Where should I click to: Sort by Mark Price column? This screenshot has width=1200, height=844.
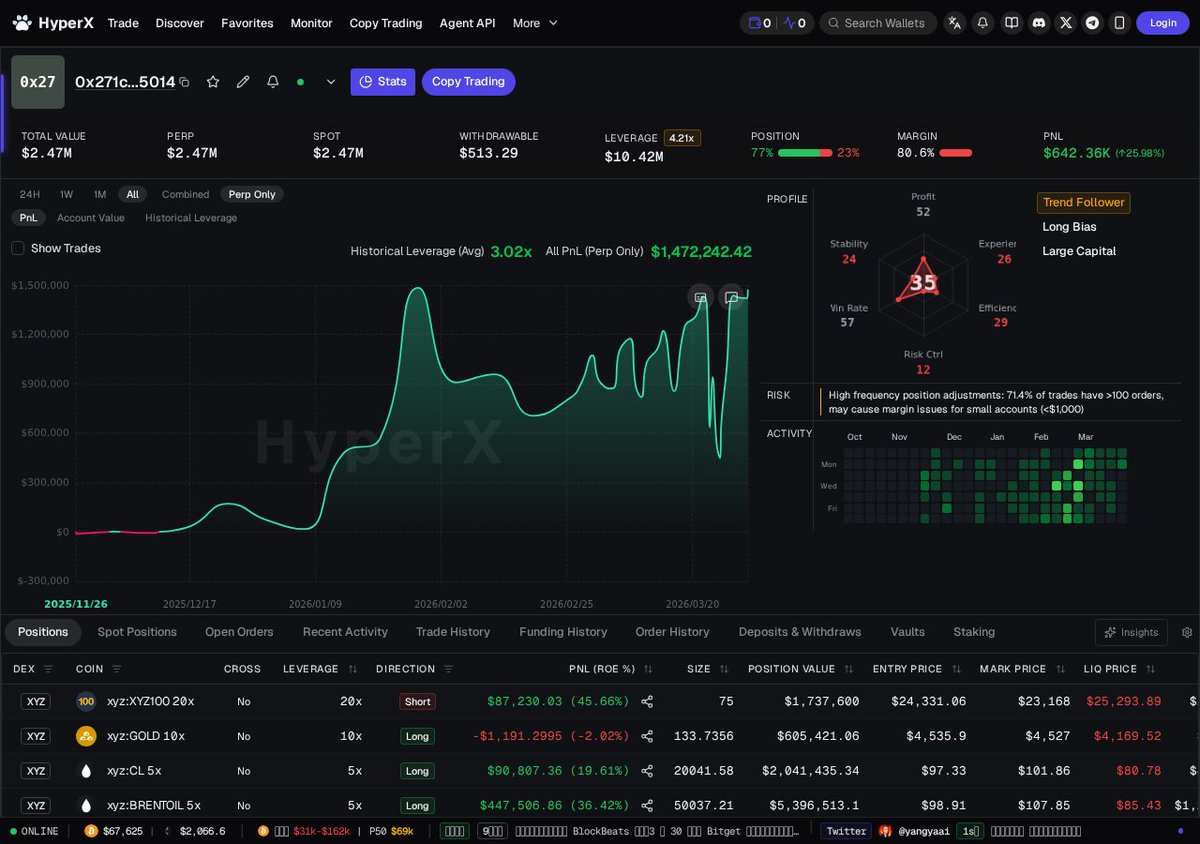tap(1060, 669)
